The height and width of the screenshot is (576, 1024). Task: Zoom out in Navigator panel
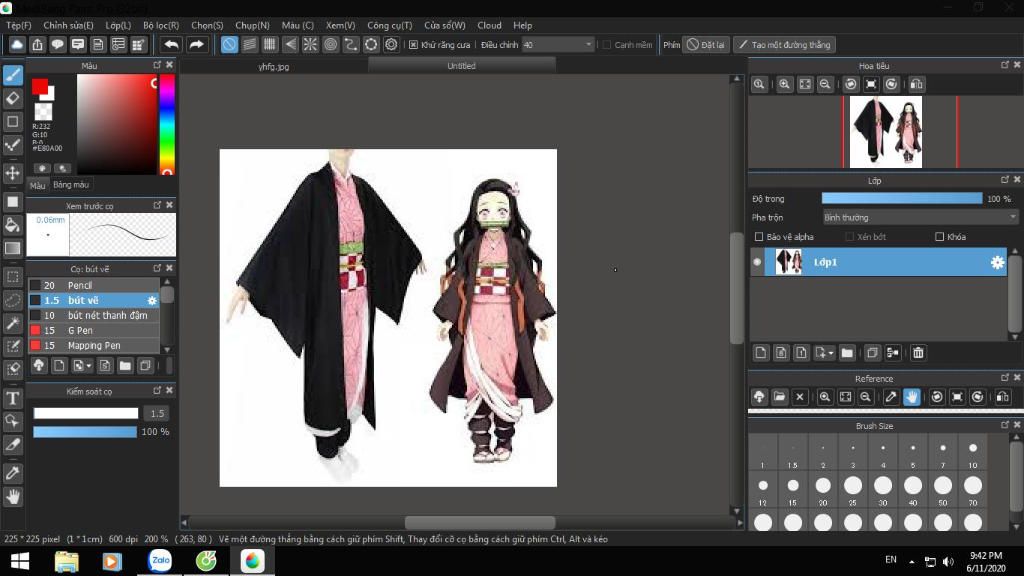tap(825, 84)
